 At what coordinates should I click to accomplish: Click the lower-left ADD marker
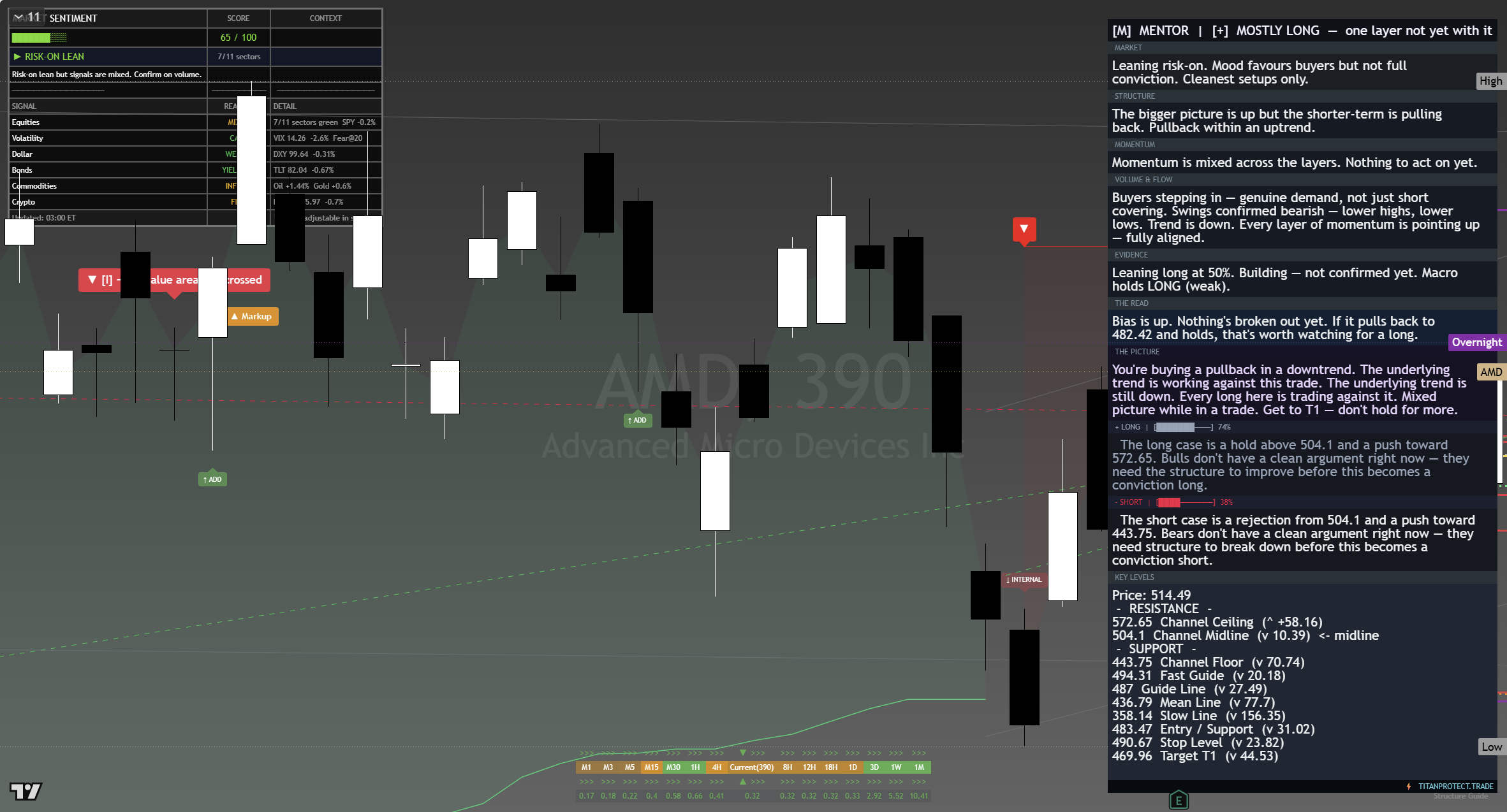pyautogui.click(x=212, y=479)
